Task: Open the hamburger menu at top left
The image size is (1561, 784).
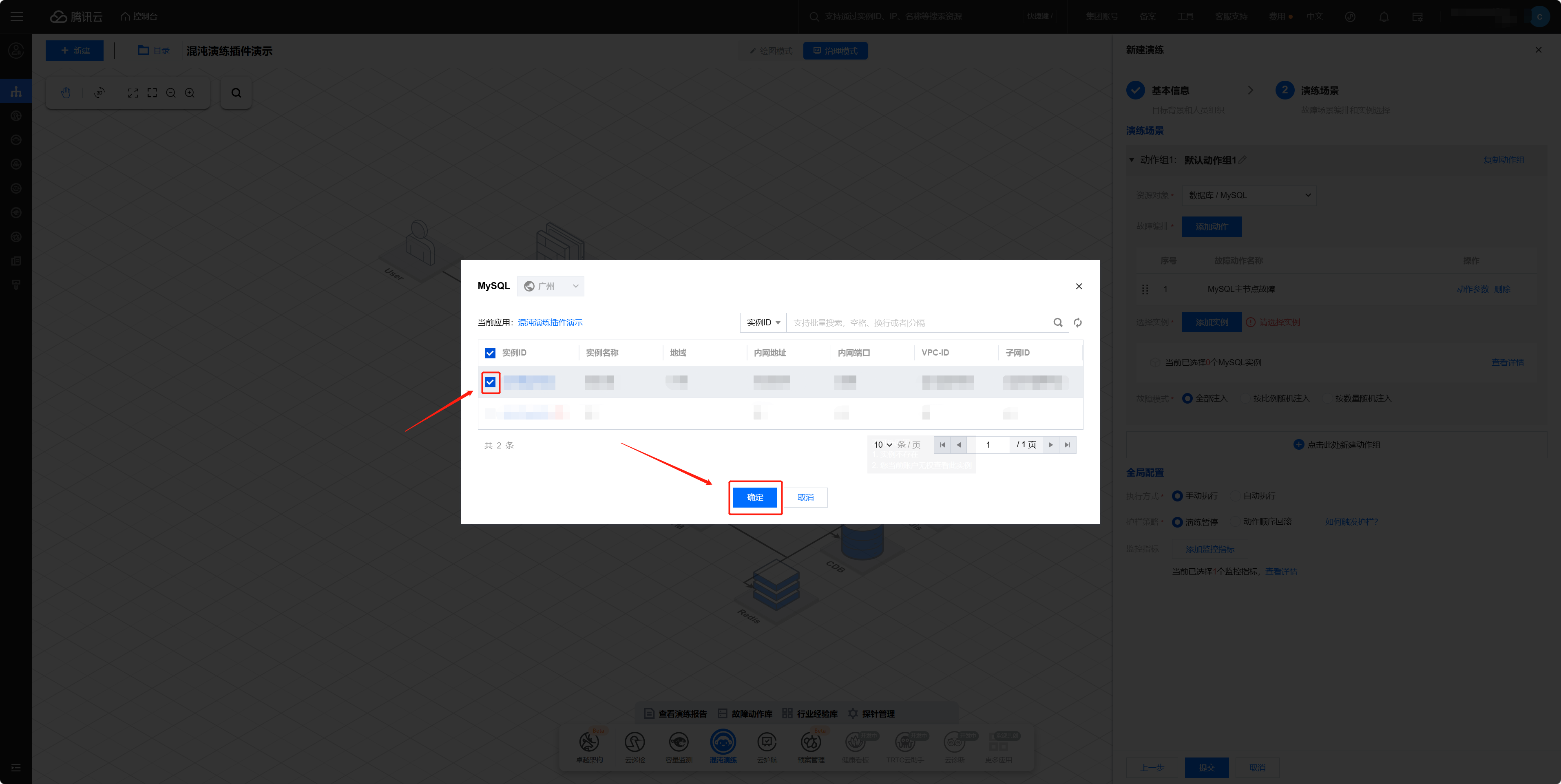Action: (x=16, y=16)
